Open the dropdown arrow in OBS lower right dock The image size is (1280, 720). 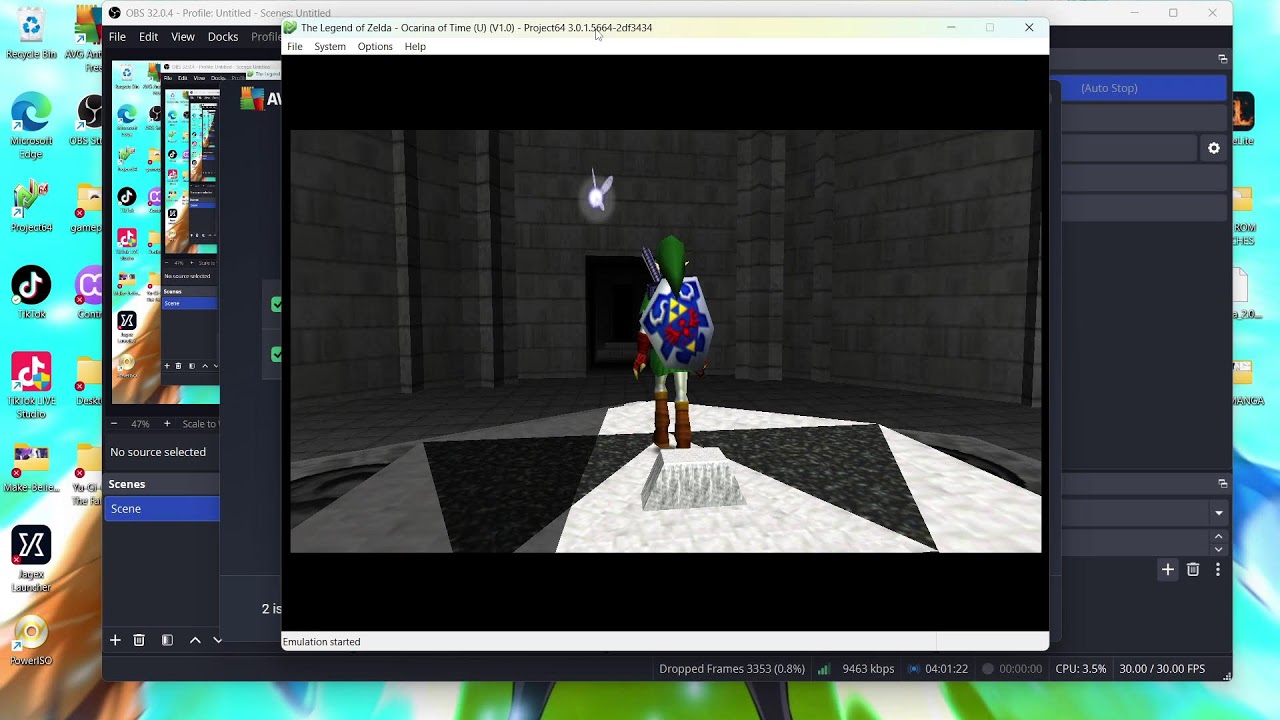tap(1218, 513)
